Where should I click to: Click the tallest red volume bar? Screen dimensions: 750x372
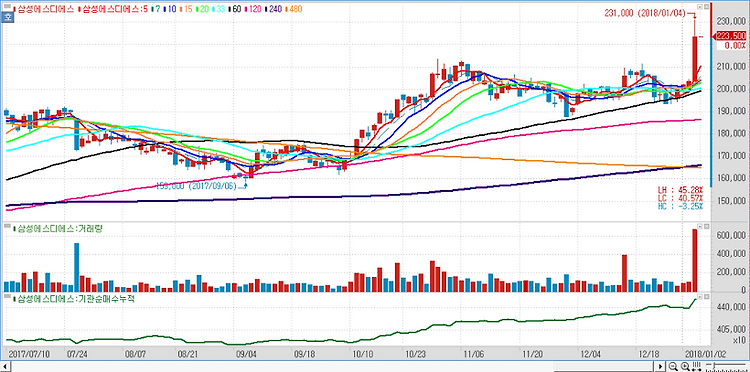[695, 261]
